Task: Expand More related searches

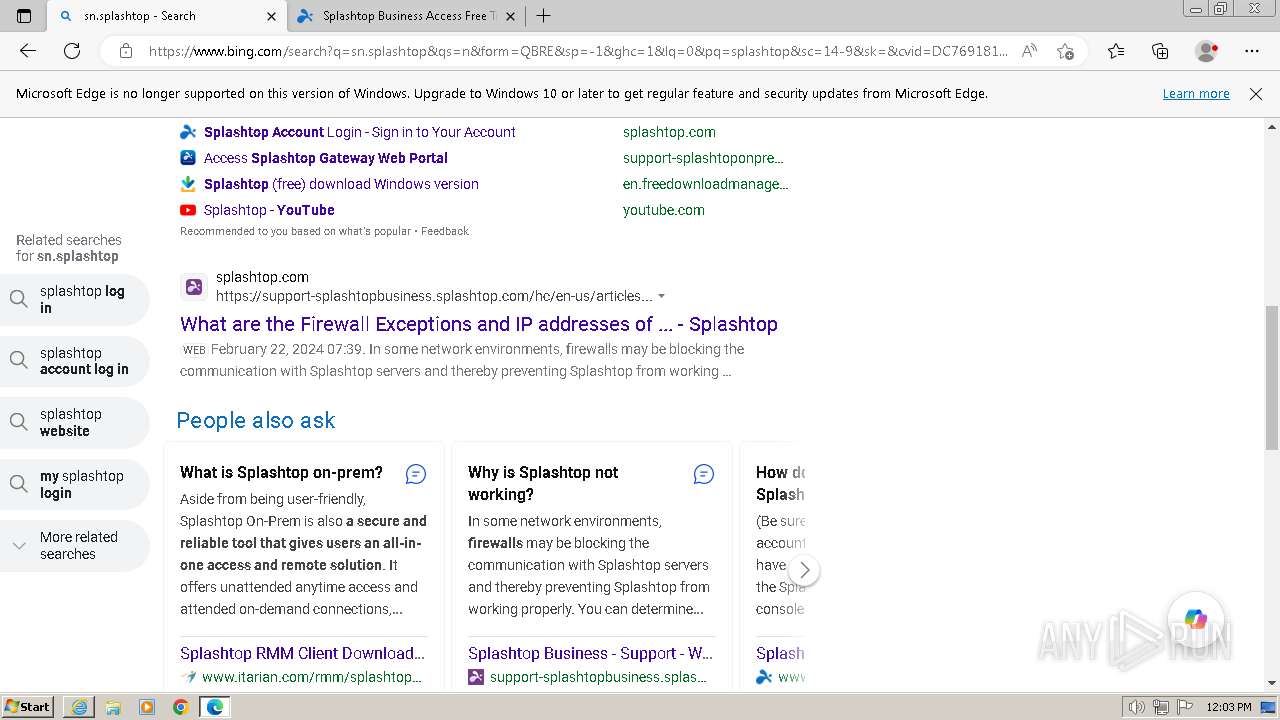Action: (75, 545)
